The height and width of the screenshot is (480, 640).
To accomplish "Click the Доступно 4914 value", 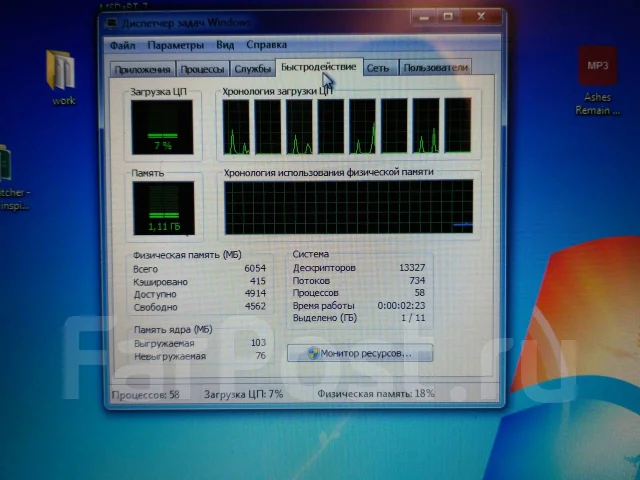I will (256, 293).
